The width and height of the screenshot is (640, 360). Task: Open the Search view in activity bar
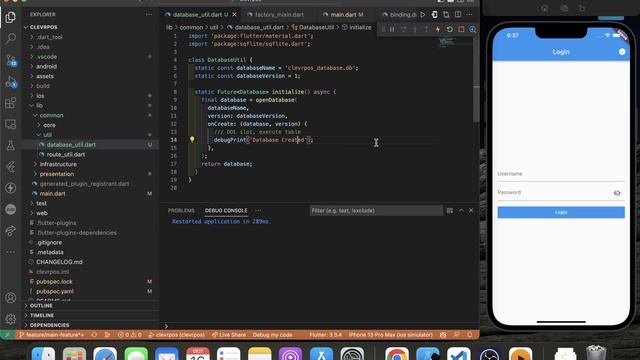(x=11, y=39)
